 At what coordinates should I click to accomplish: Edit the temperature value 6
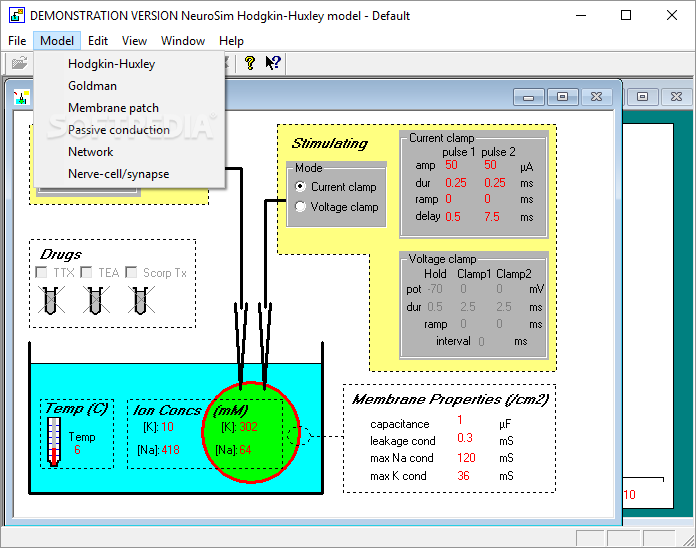coord(77,449)
